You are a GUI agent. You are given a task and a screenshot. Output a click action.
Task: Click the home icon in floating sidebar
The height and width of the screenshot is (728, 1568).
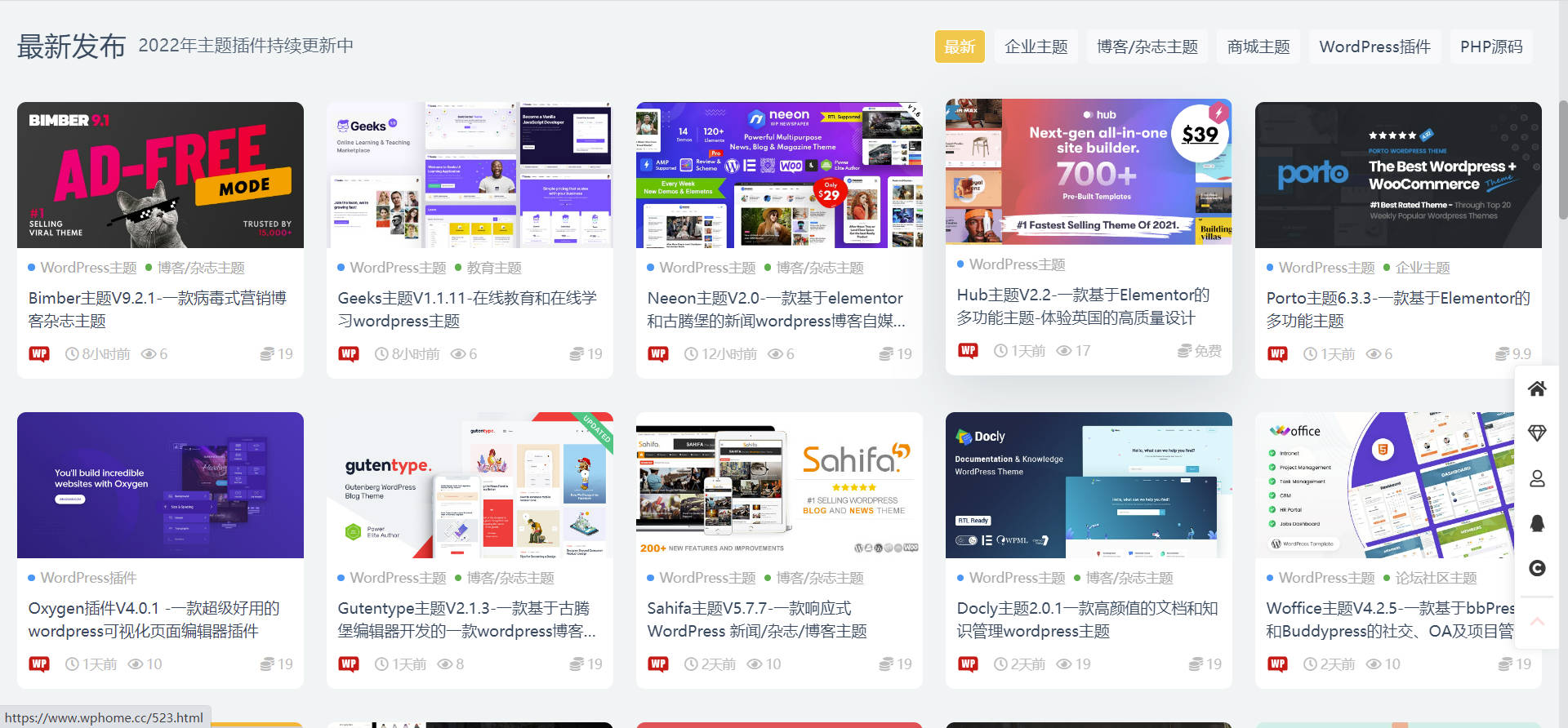(1537, 388)
